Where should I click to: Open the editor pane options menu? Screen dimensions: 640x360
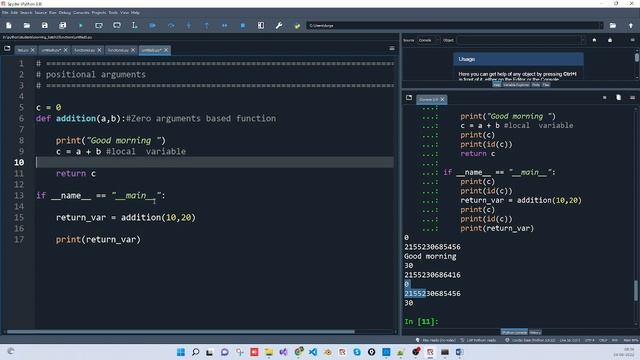[392, 49]
